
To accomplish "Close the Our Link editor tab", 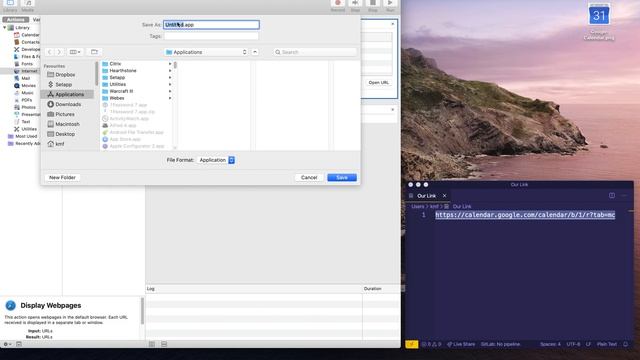I will [444, 196].
